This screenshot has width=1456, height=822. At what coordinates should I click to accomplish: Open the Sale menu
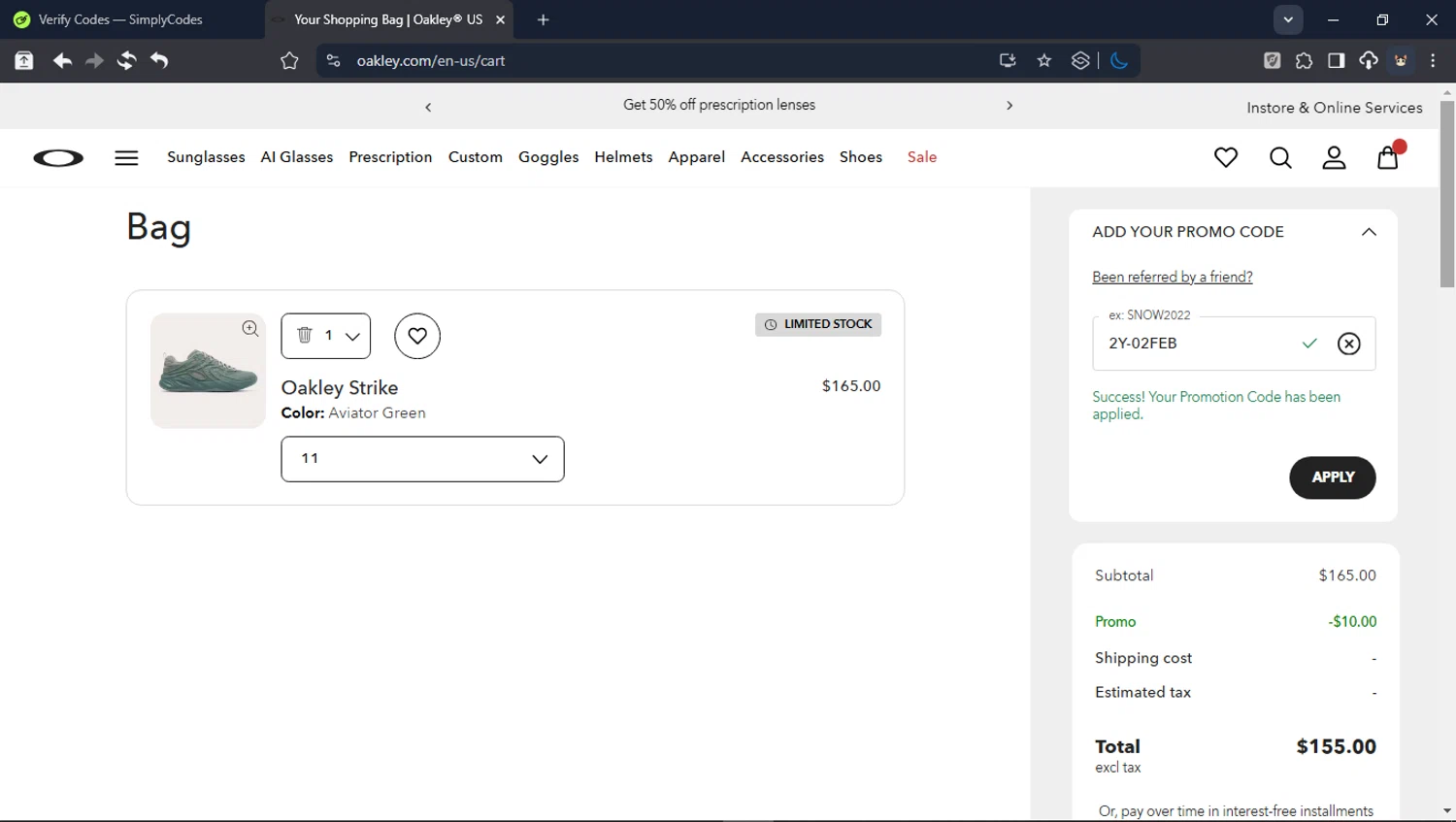[922, 157]
